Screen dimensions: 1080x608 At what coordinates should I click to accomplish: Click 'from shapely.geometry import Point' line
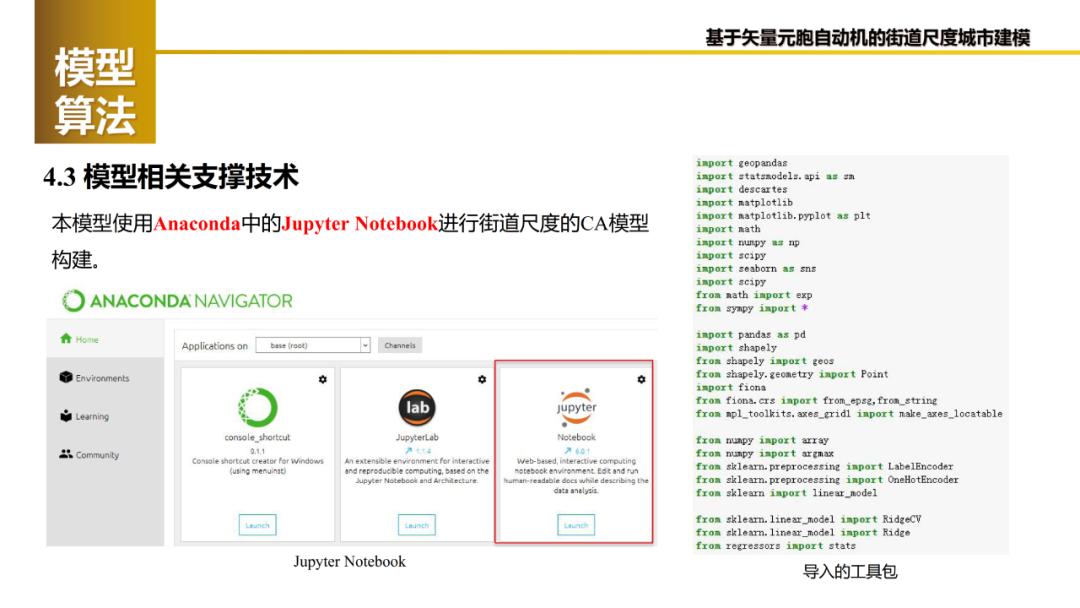click(x=792, y=374)
